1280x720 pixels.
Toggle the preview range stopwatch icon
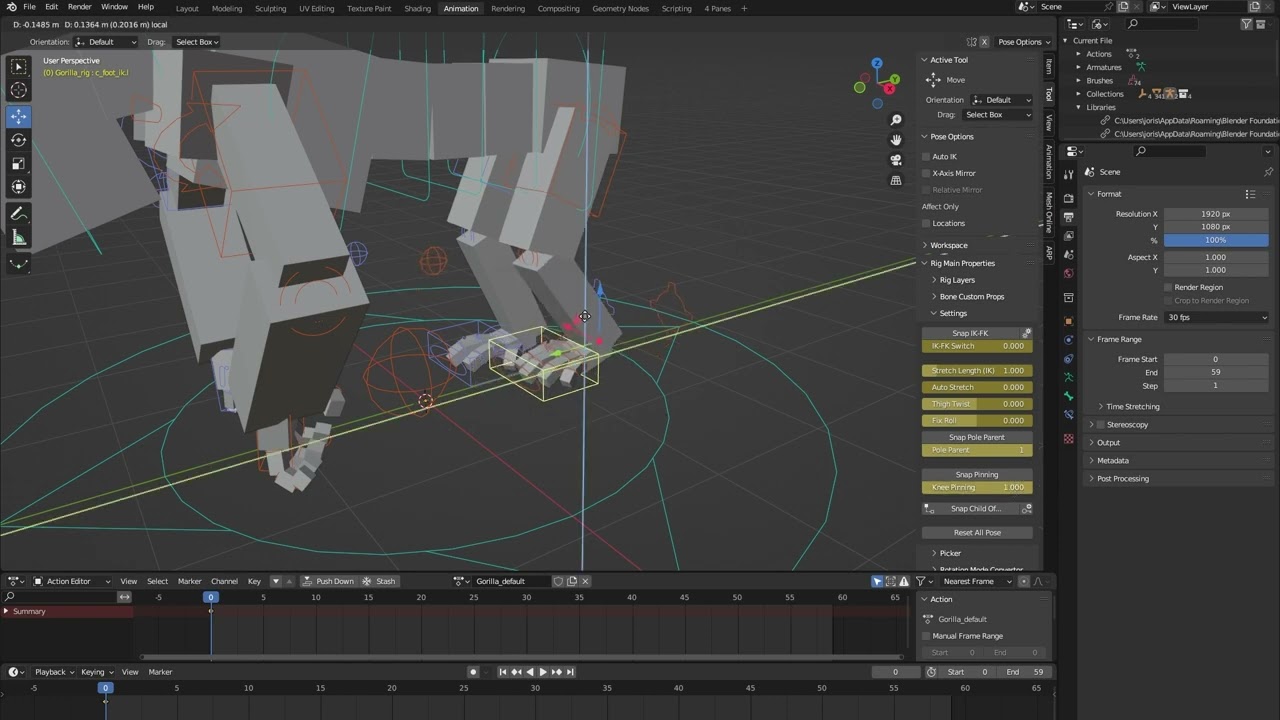coord(931,672)
